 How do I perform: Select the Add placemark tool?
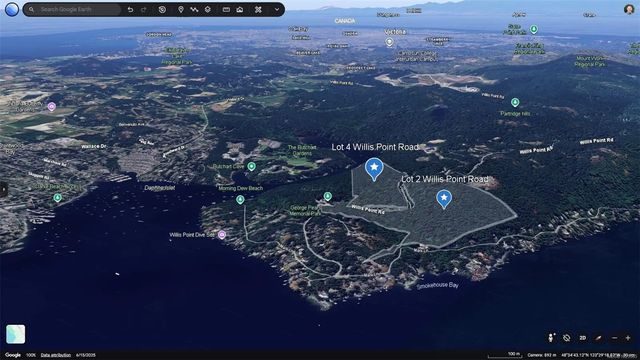tap(181, 9)
